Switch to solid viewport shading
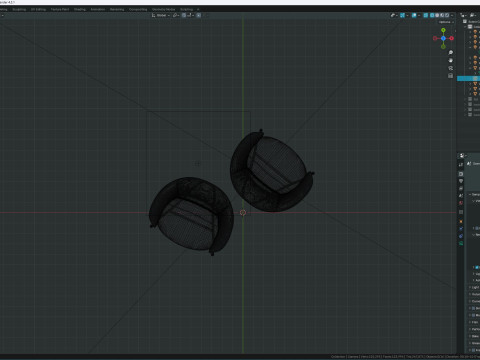The width and height of the screenshot is (480, 360). point(437,15)
